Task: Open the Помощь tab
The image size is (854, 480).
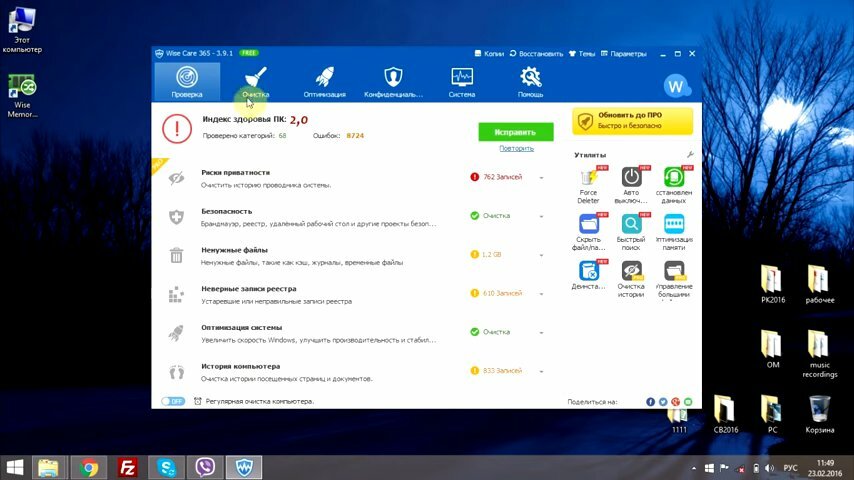Action: (530, 82)
